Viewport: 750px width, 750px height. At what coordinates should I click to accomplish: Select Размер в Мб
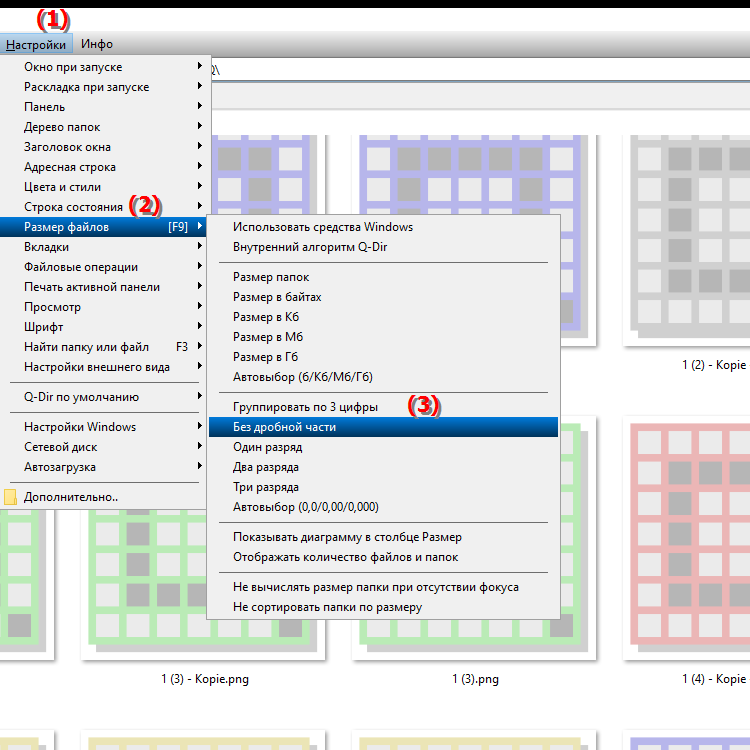[383, 337]
